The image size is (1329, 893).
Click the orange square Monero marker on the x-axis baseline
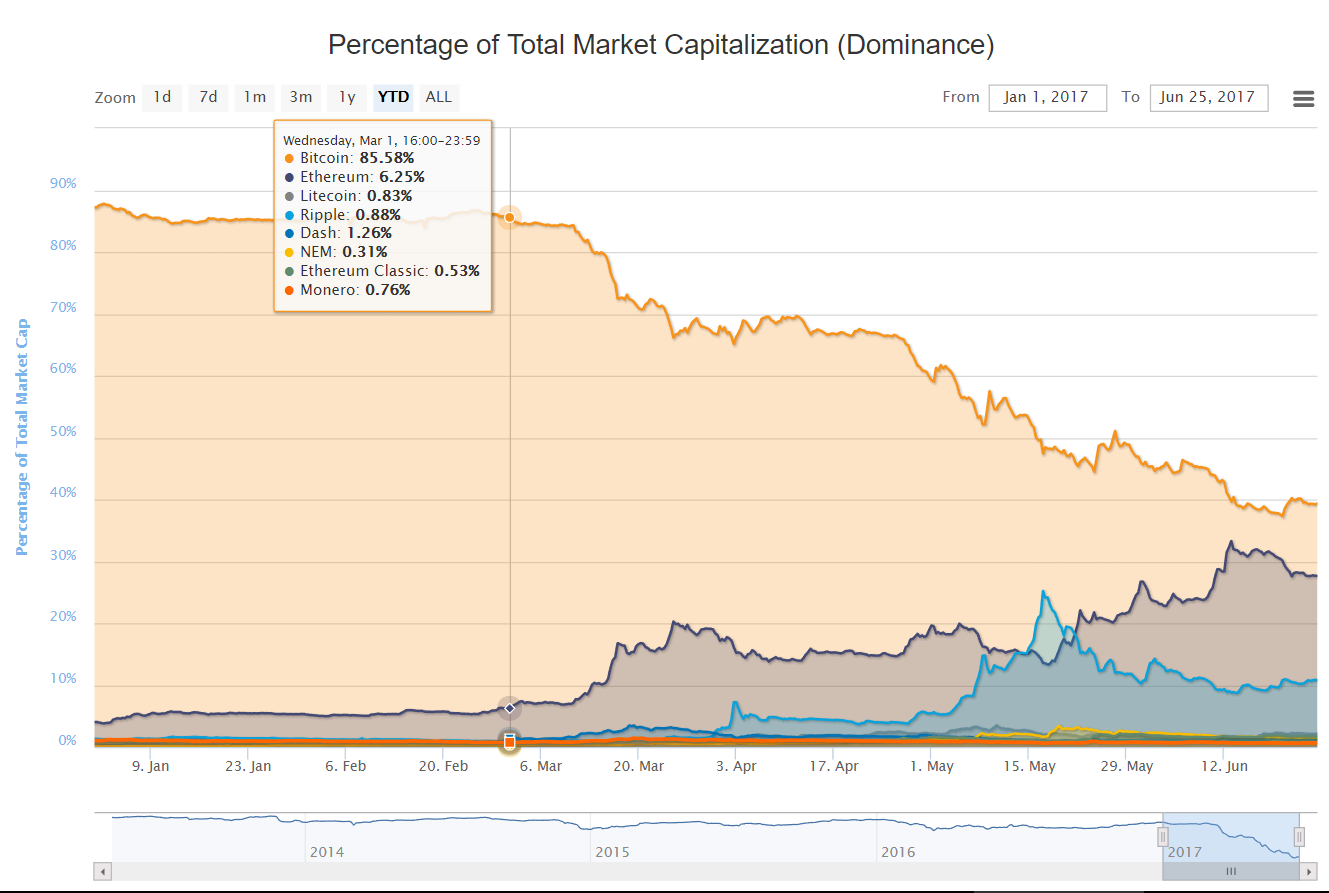click(x=509, y=742)
